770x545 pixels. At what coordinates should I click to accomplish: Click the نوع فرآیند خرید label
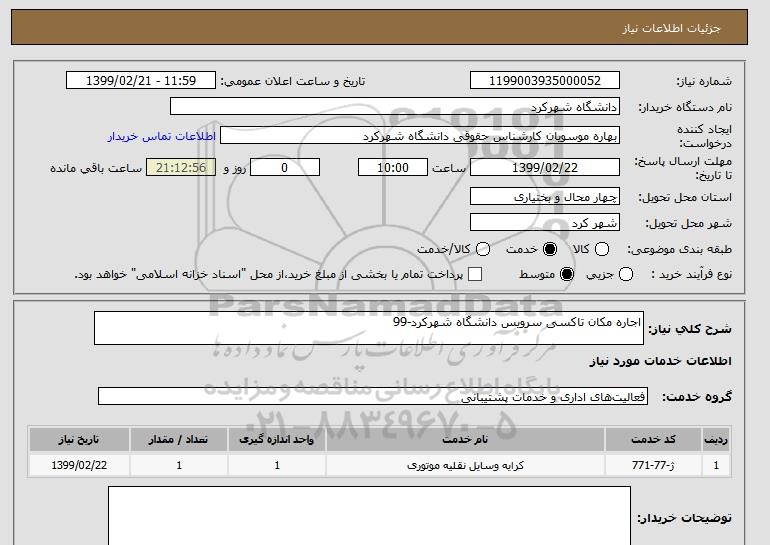691,274
